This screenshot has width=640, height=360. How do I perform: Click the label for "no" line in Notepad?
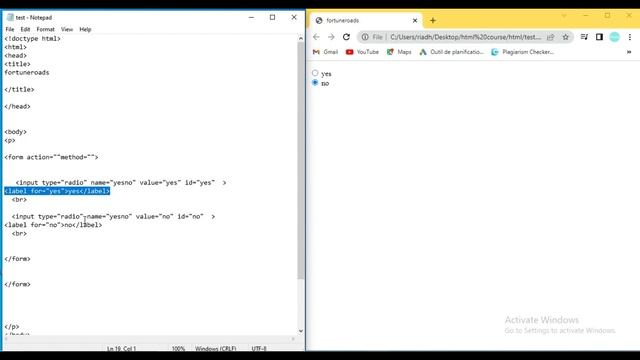coord(53,225)
